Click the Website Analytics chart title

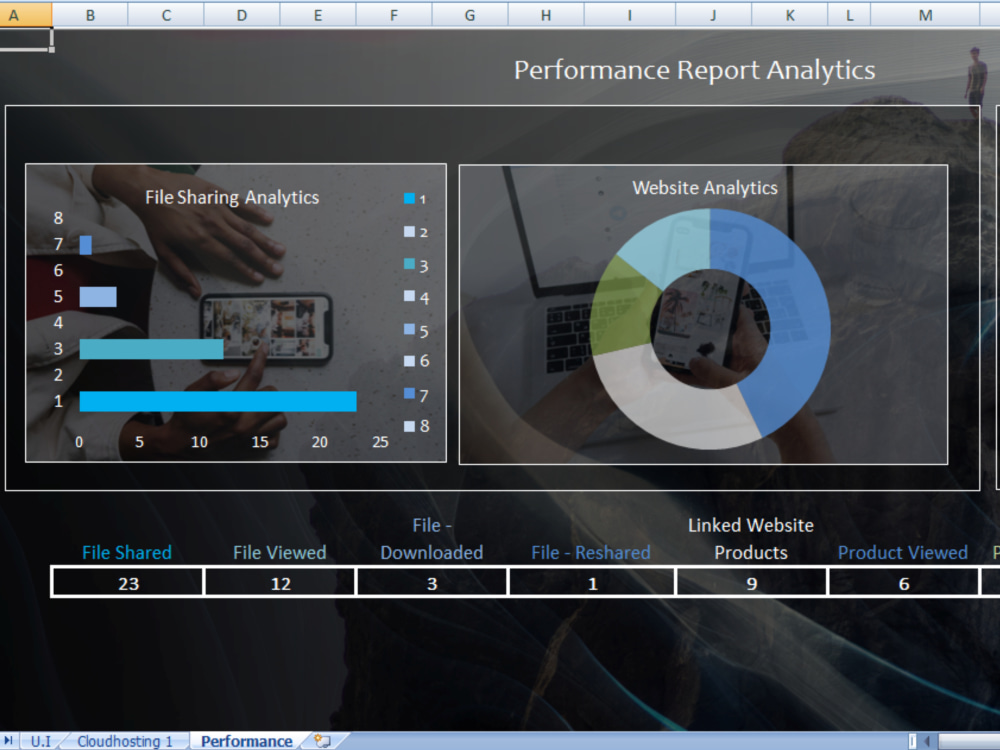[x=705, y=187]
